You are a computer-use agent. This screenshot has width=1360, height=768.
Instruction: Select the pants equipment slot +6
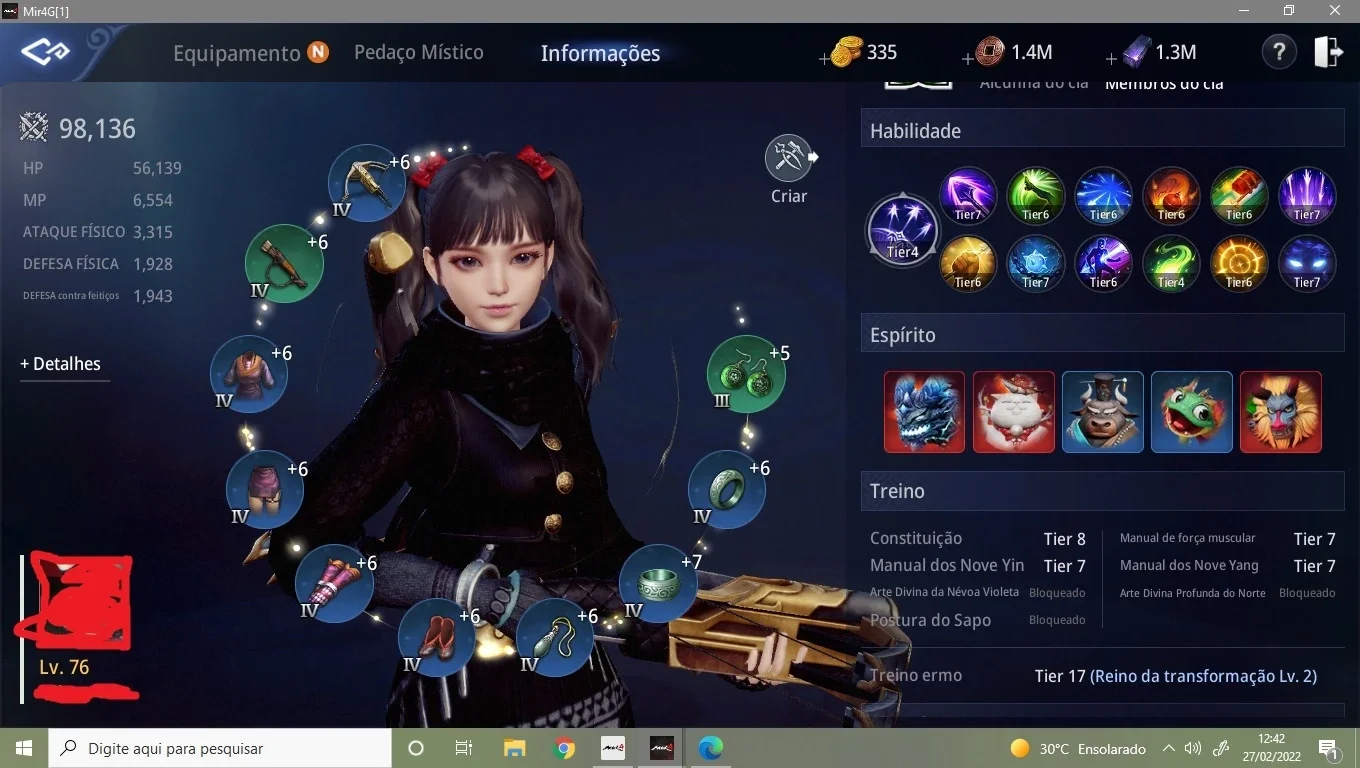coord(265,489)
